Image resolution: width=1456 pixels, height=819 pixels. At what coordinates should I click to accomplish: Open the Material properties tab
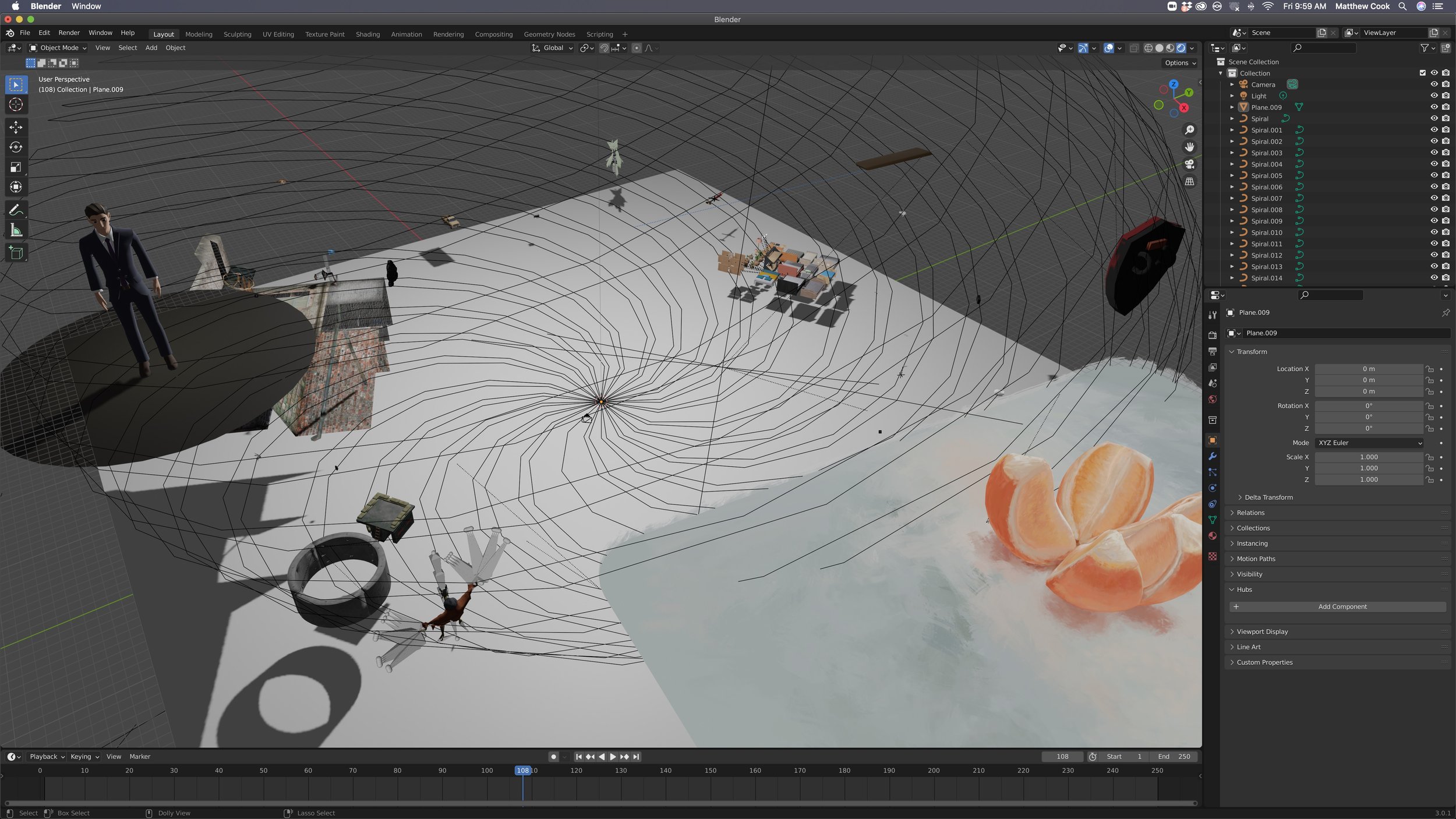1213,536
